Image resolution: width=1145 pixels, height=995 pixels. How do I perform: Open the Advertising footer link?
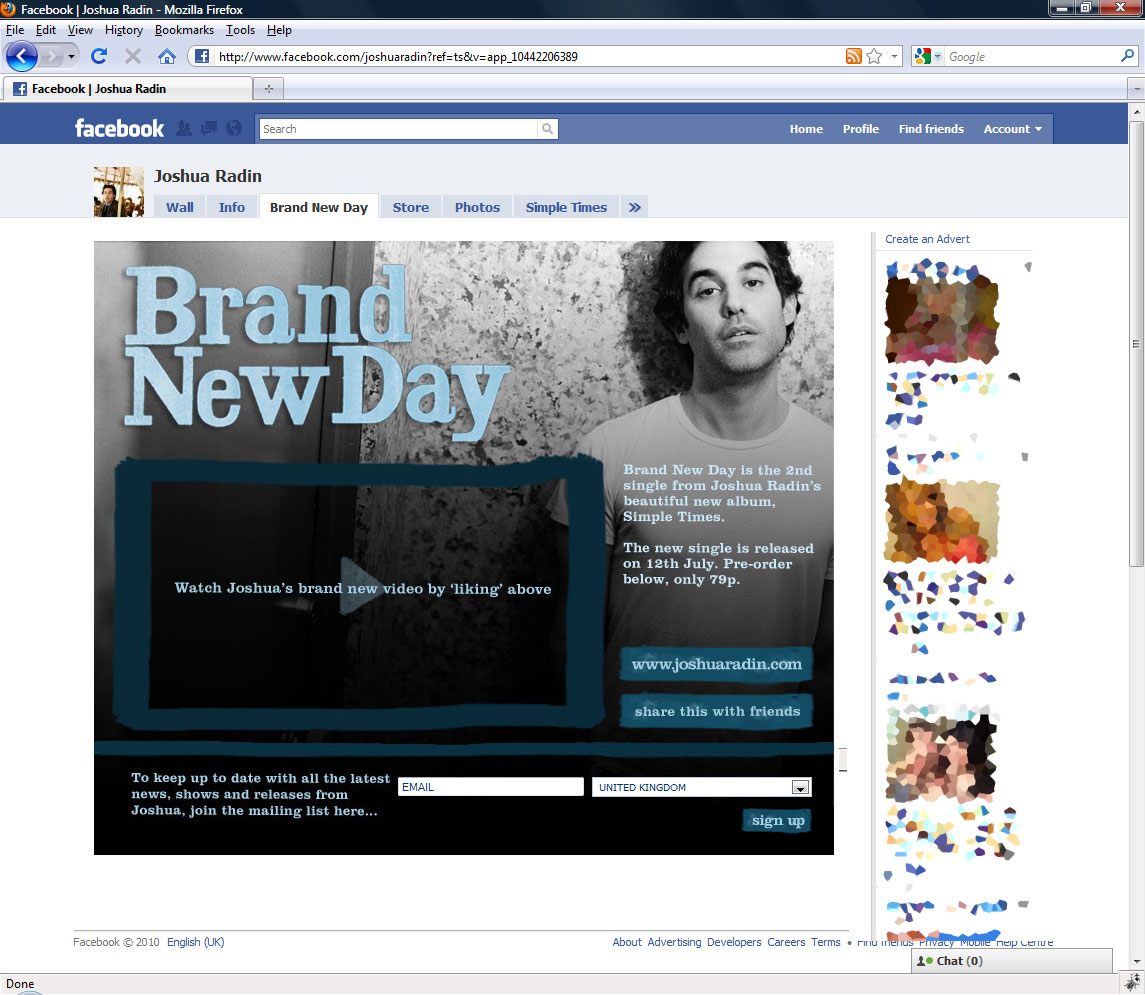point(674,942)
